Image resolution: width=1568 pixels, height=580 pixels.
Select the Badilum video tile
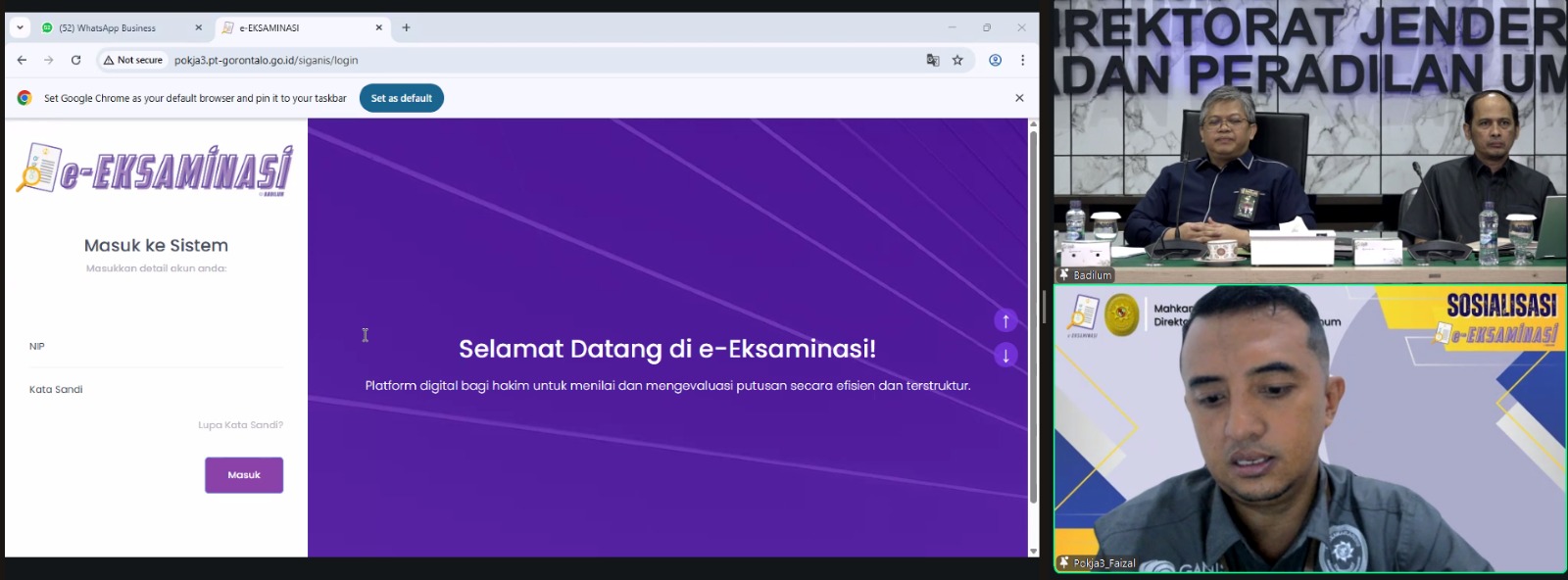1310,142
